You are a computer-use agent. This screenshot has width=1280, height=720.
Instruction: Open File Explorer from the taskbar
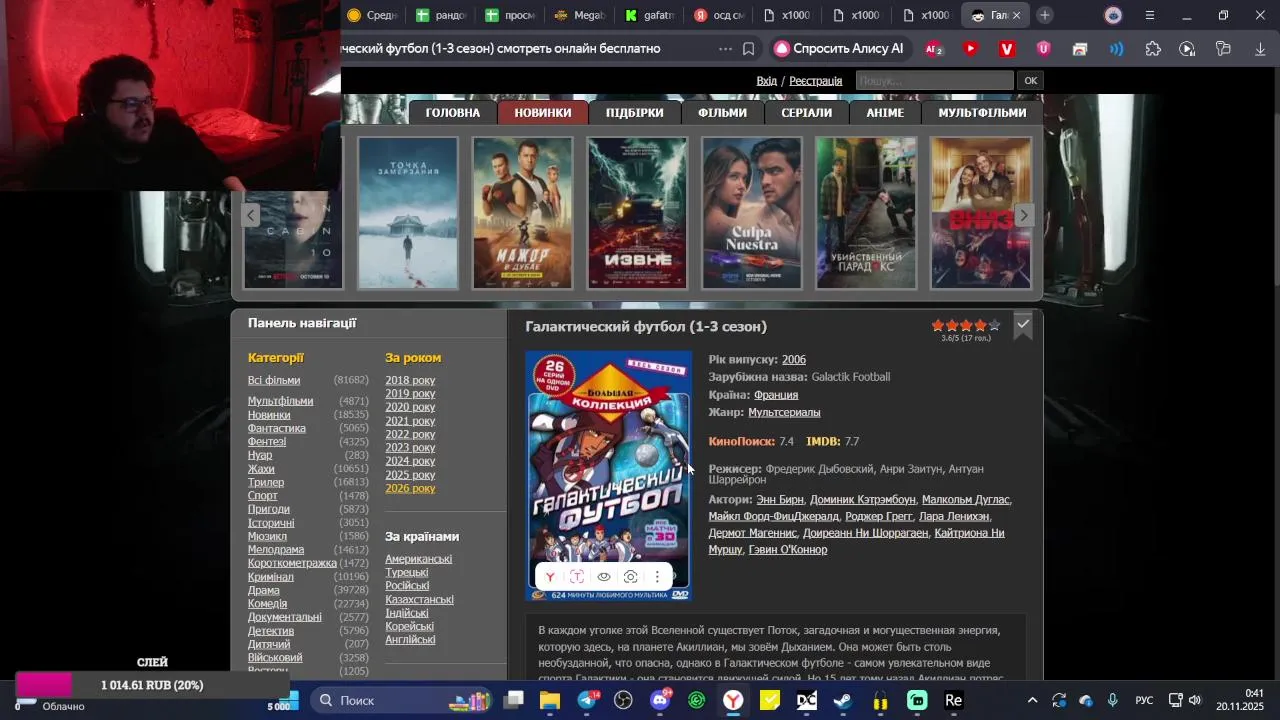(550, 700)
